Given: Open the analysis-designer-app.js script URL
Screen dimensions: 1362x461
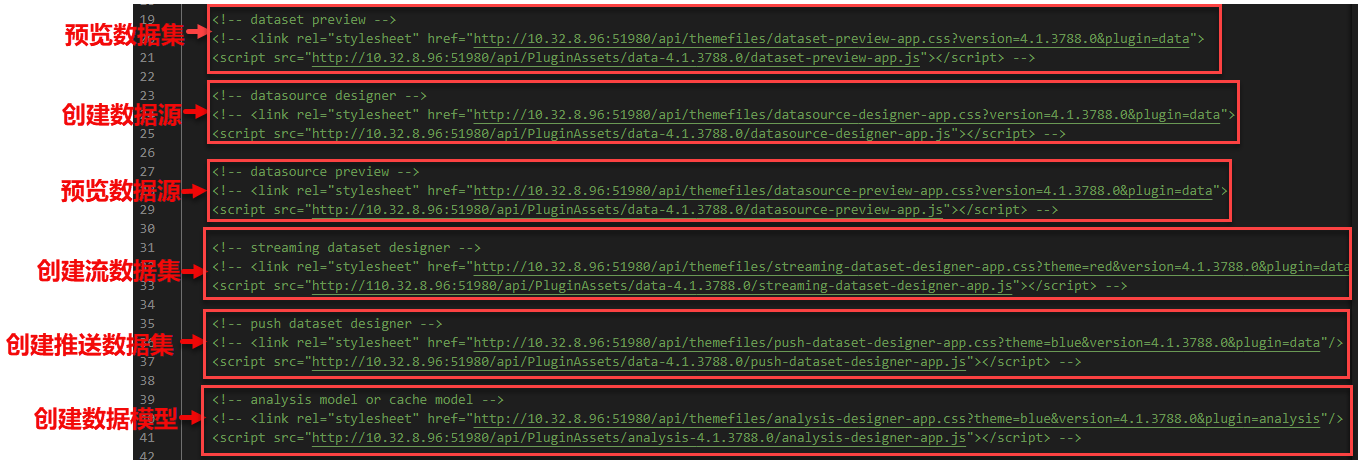Looking at the screenshot, I should 639,438.
